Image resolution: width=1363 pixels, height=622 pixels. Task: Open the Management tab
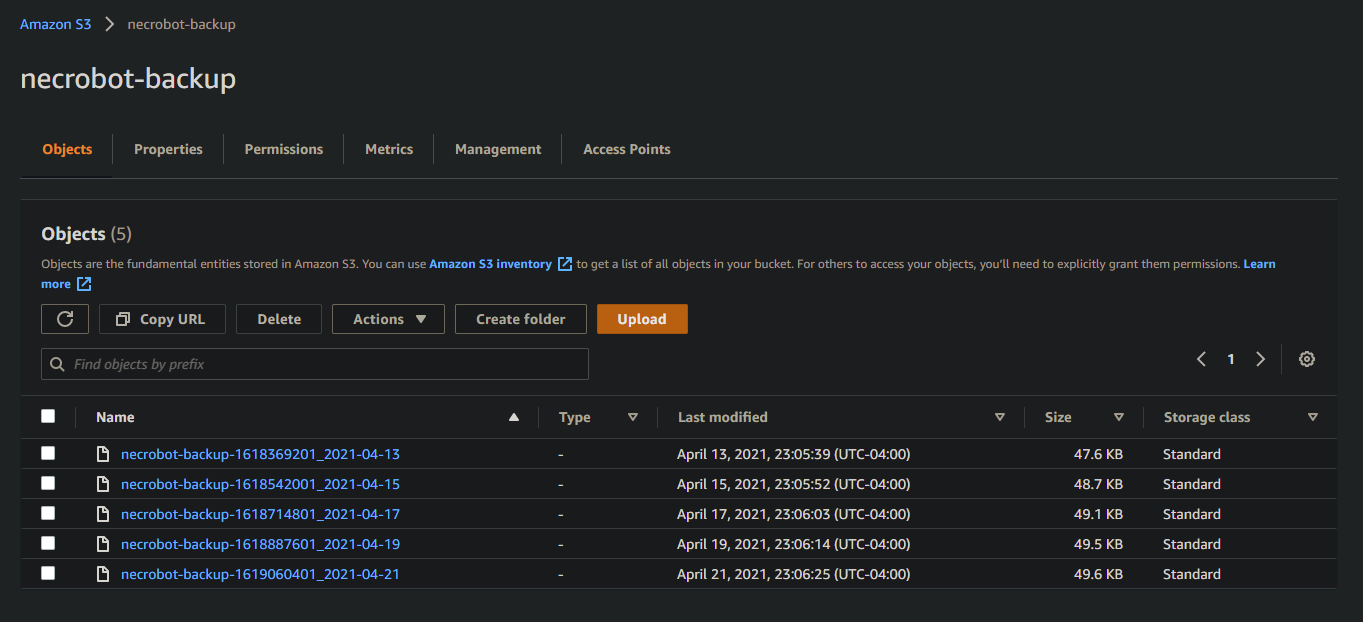click(x=498, y=149)
